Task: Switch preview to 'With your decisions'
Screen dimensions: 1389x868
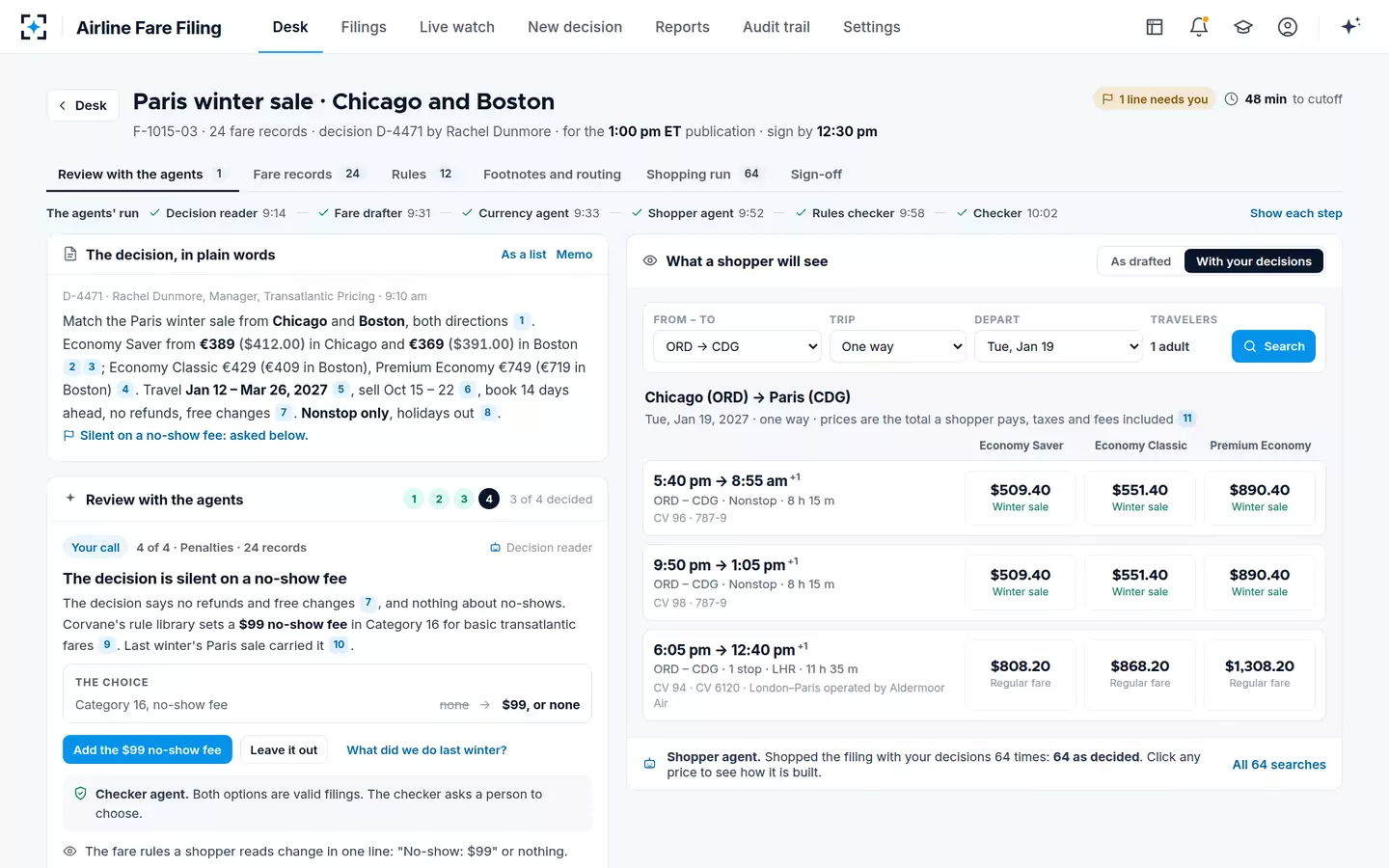Action: click(x=1254, y=261)
